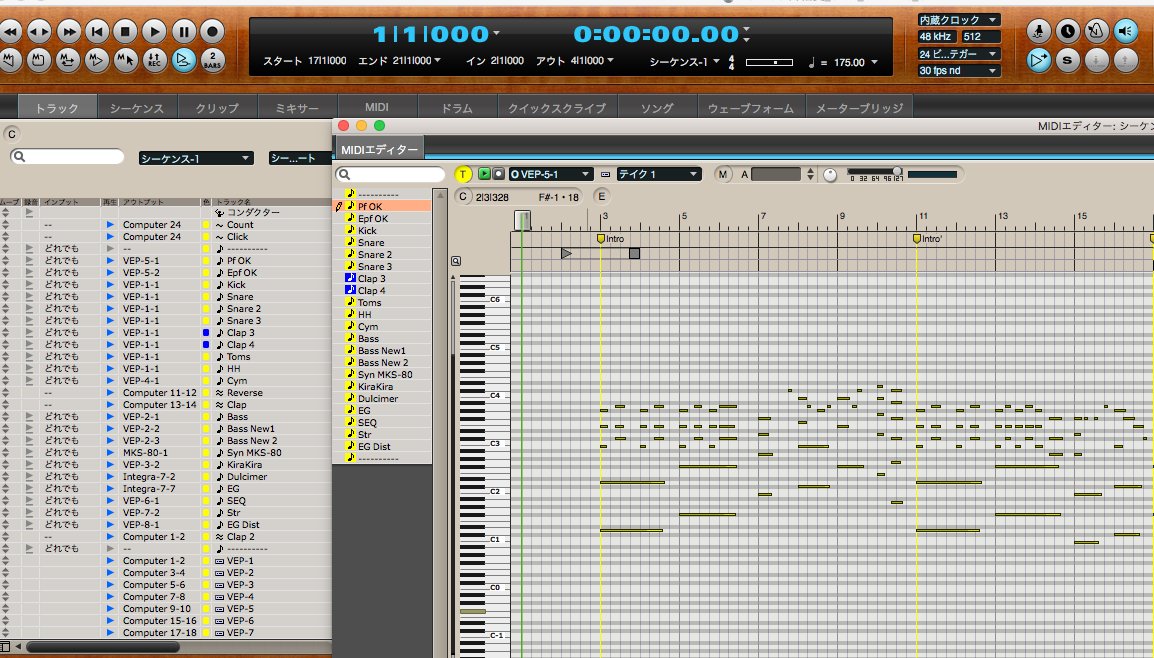The image size is (1154, 658).
Task: Click the automation stepper arrows beside A
Action: tap(810, 174)
